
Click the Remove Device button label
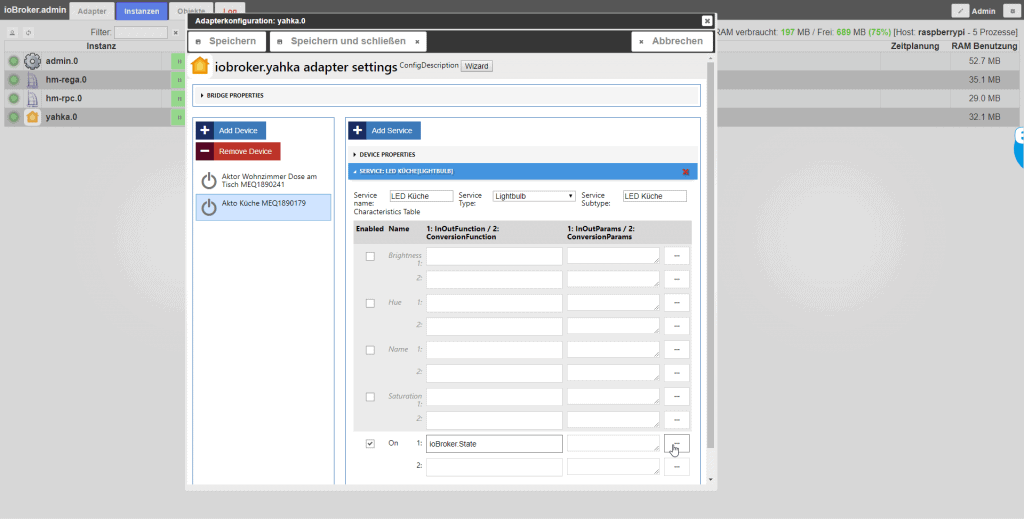point(246,151)
